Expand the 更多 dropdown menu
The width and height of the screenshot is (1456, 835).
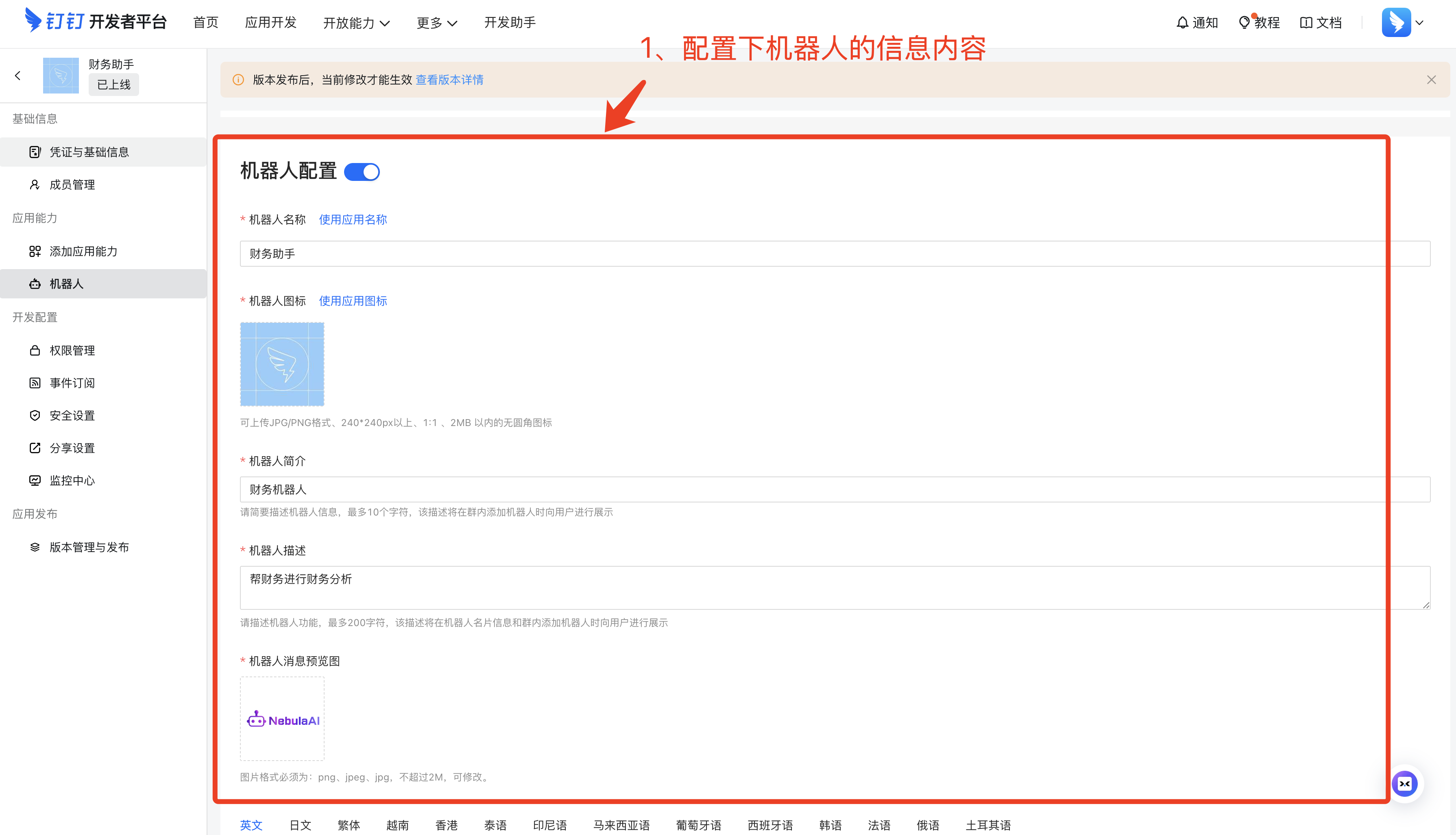(x=436, y=23)
